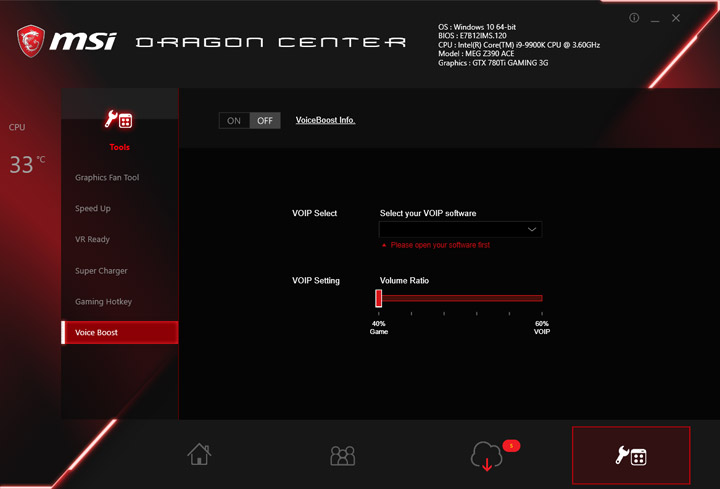Expand the VOIP software dropdown arrow
720x489 pixels.
tap(532, 229)
